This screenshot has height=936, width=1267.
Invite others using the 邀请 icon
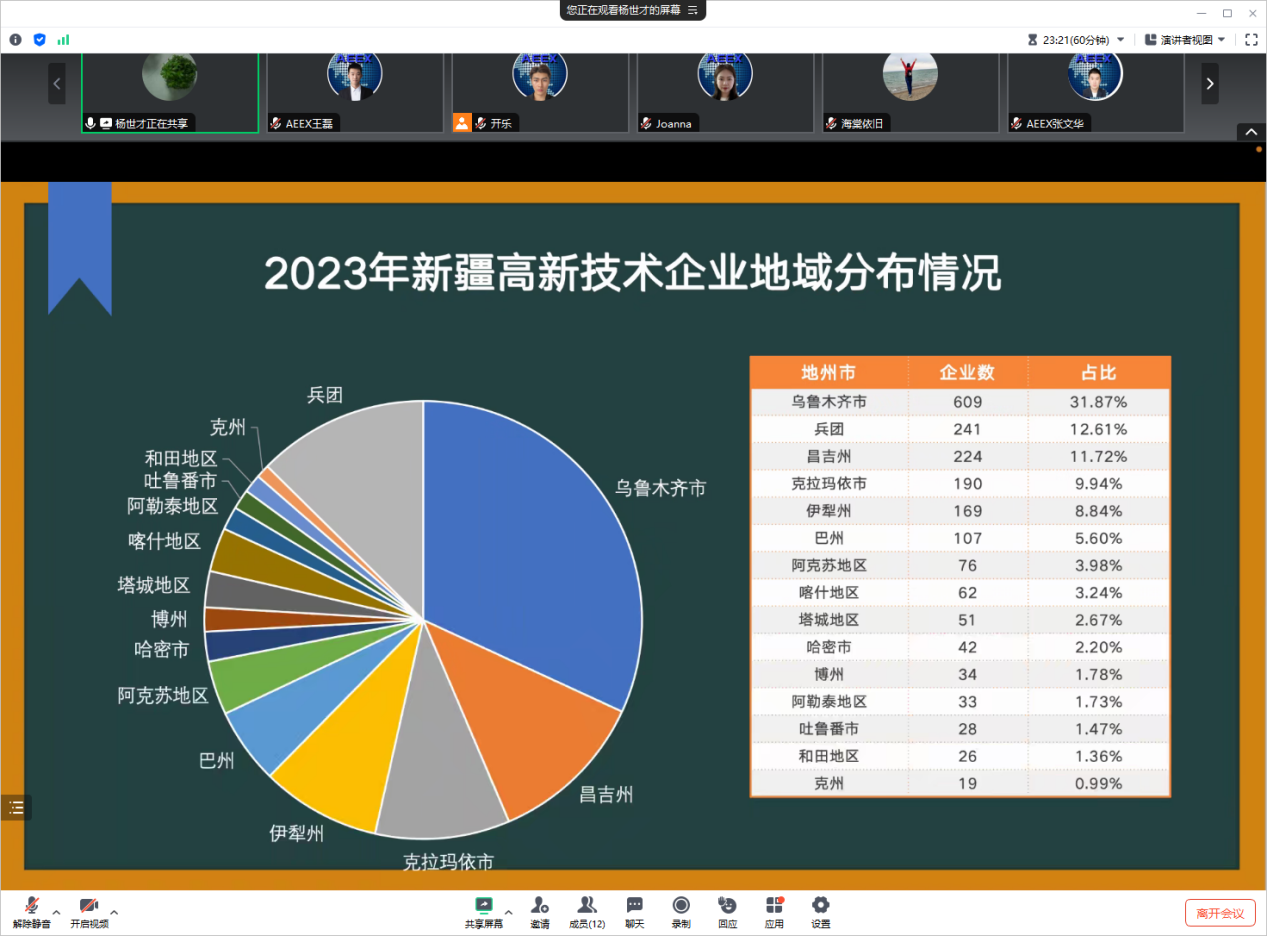pyautogui.click(x=540, y=911)
